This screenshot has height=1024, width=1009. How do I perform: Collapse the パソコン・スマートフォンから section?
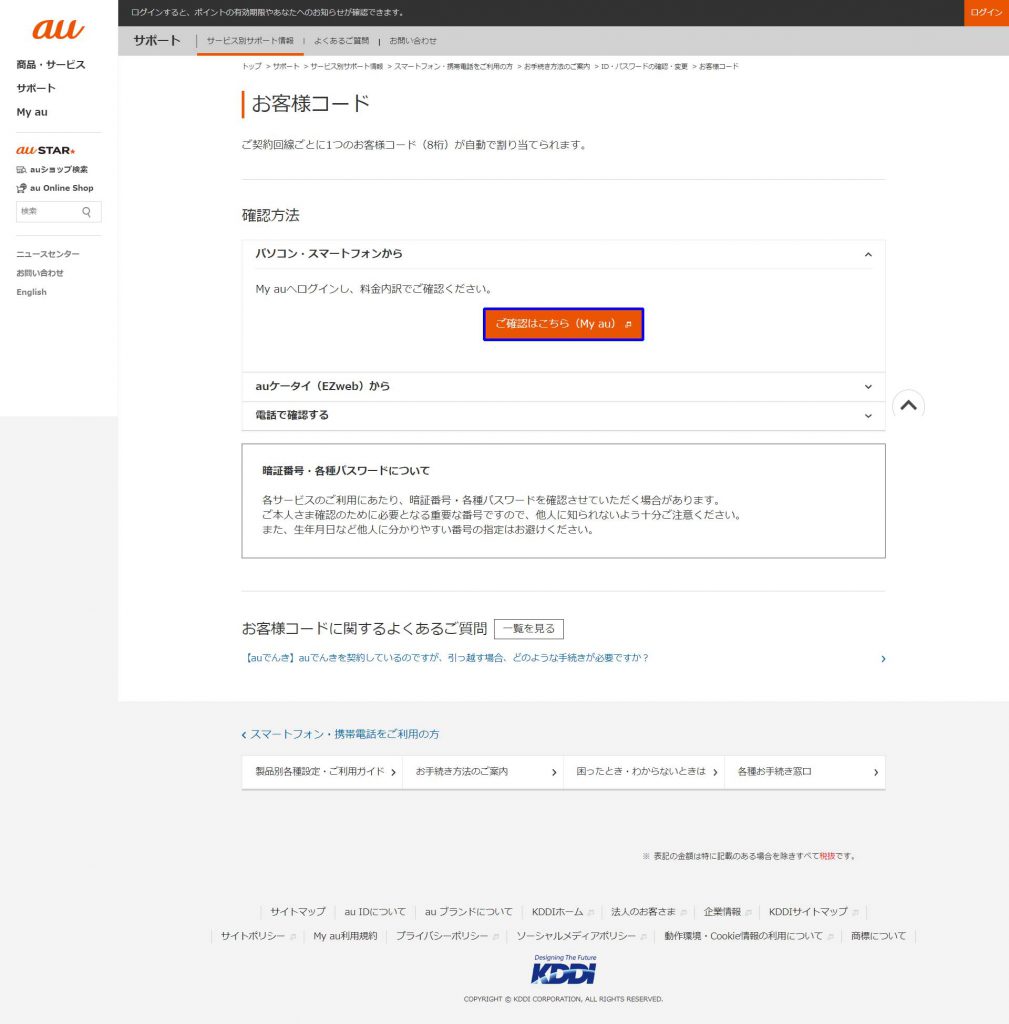(x=563, y=254)
